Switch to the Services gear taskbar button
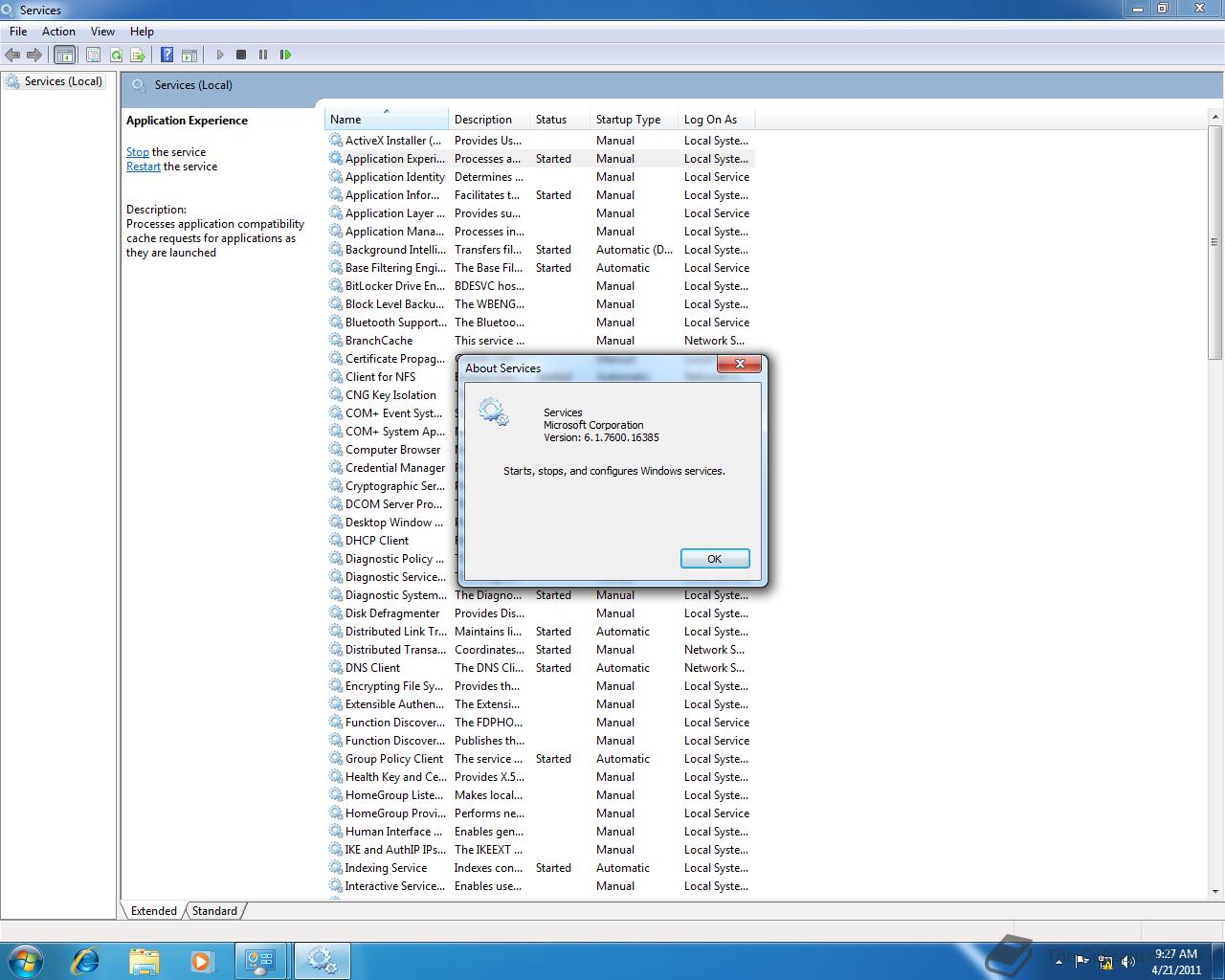The height and width of the screenshot is (980, 1225). (x=322, y=961)
